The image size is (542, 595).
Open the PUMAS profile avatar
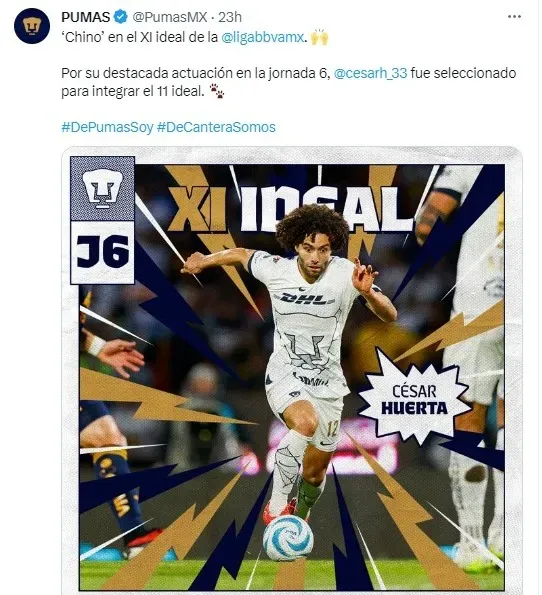(32, 26)
